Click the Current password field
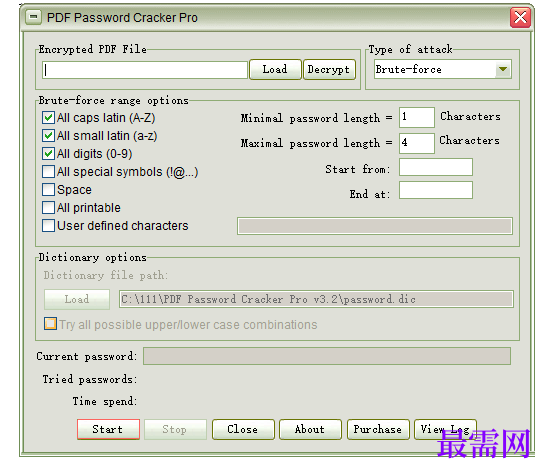This screenshot has height=475, width=549. click(x=327, y=356)
